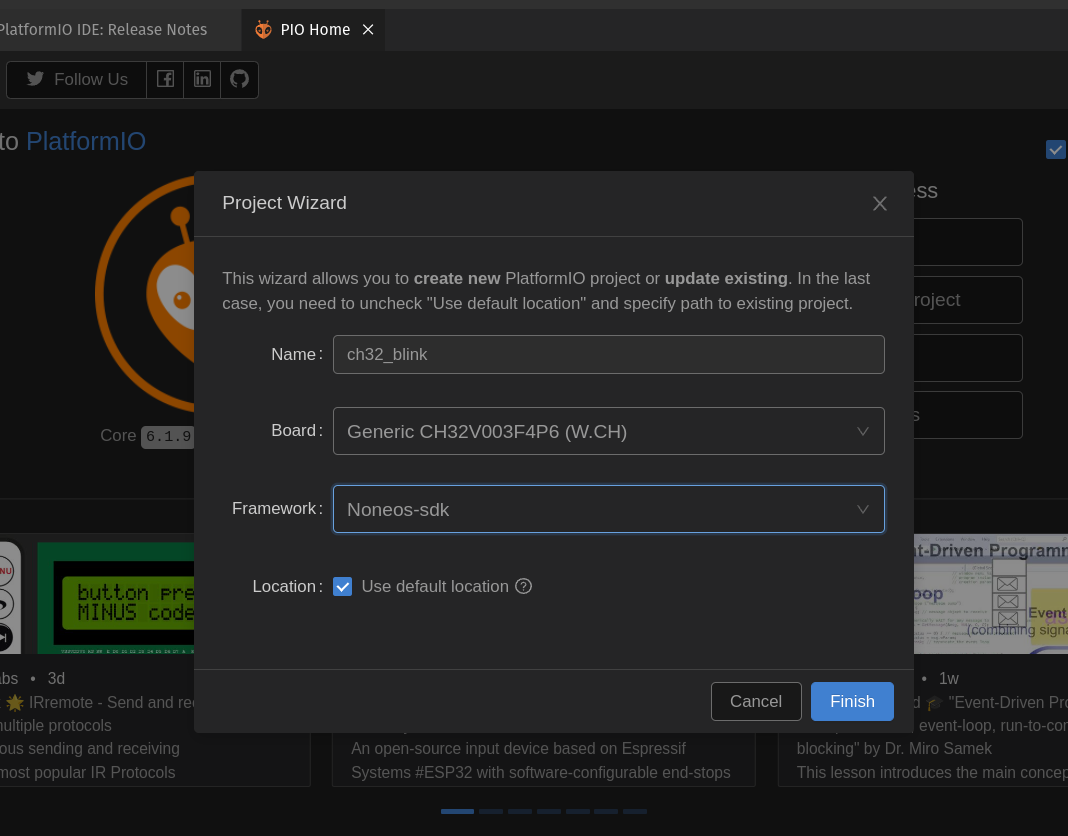This screenshot has height=836, width=1068.
Task: Click the PlatformIO link in heading
Action: point(86,141)
